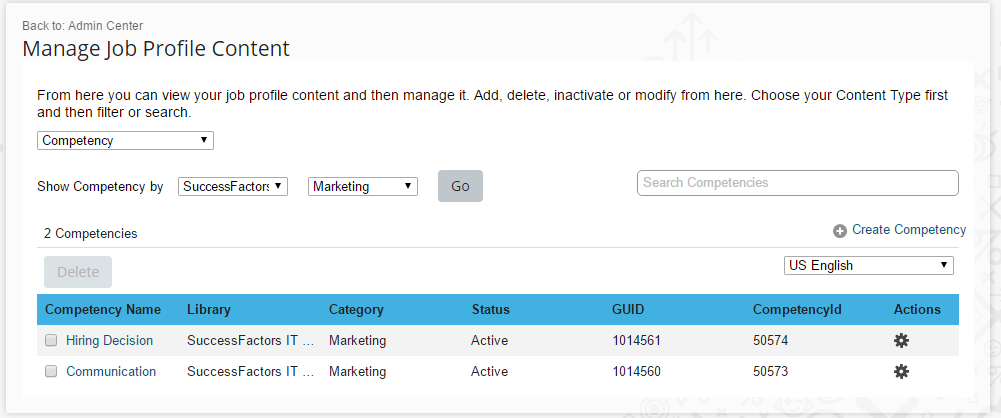Click the GUID column header
This screenshot has width=1001, height=418.
click(628, 310)
